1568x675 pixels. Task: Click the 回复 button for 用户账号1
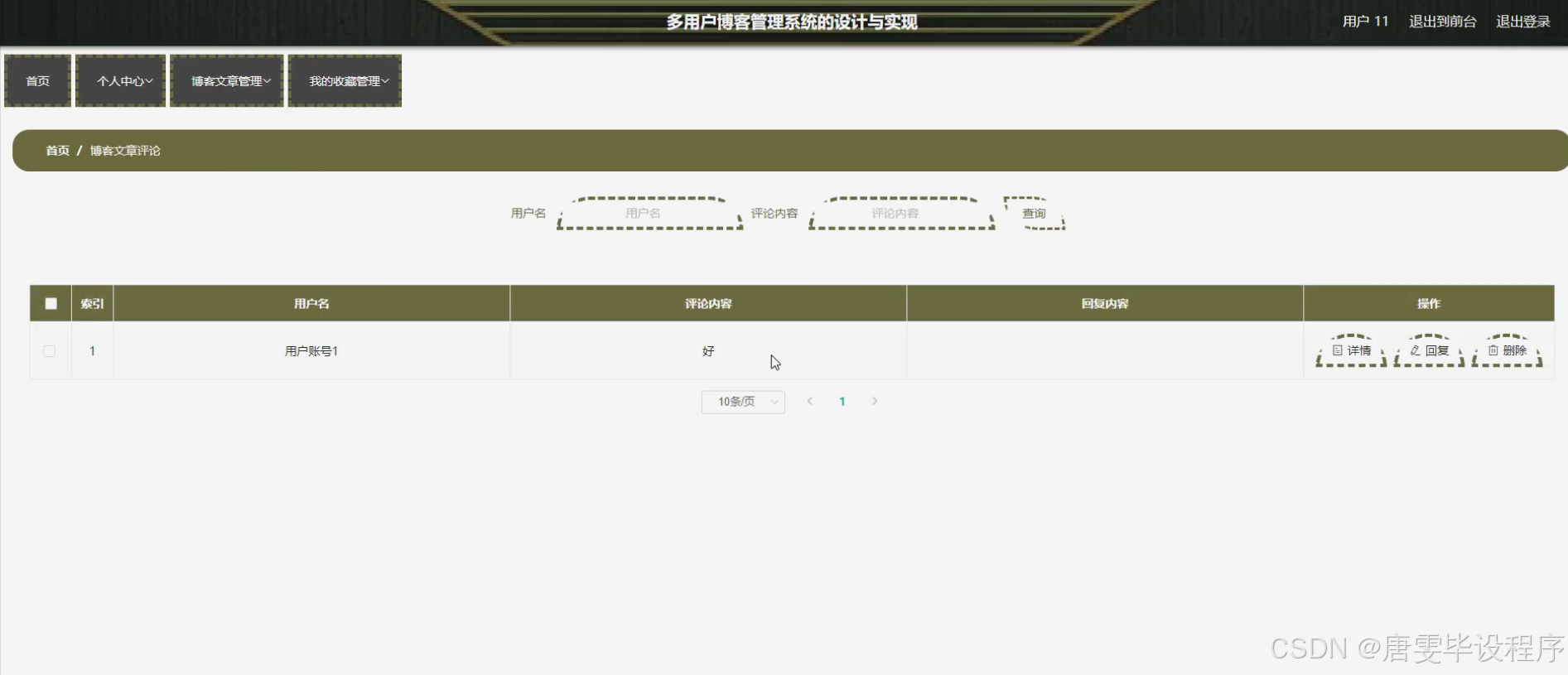coord(1430,350)
